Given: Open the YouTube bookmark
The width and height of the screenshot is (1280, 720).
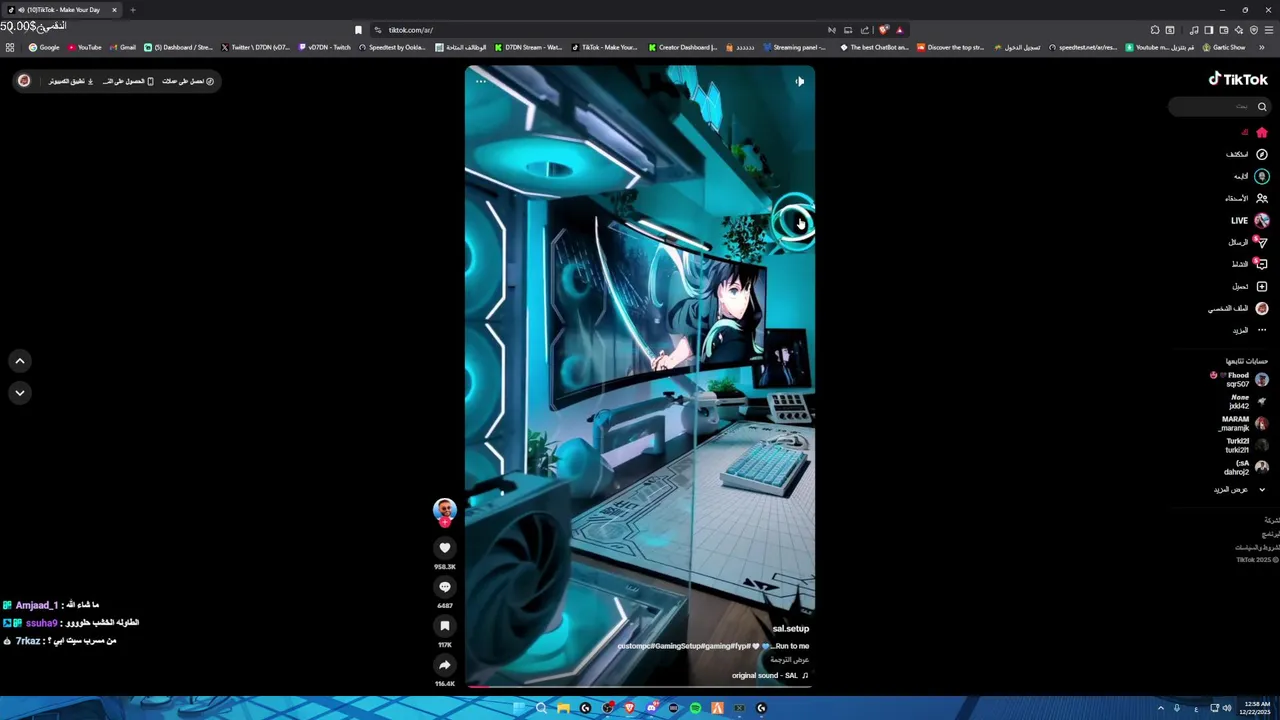Looking at the screenshot, I should coord(85,47).
